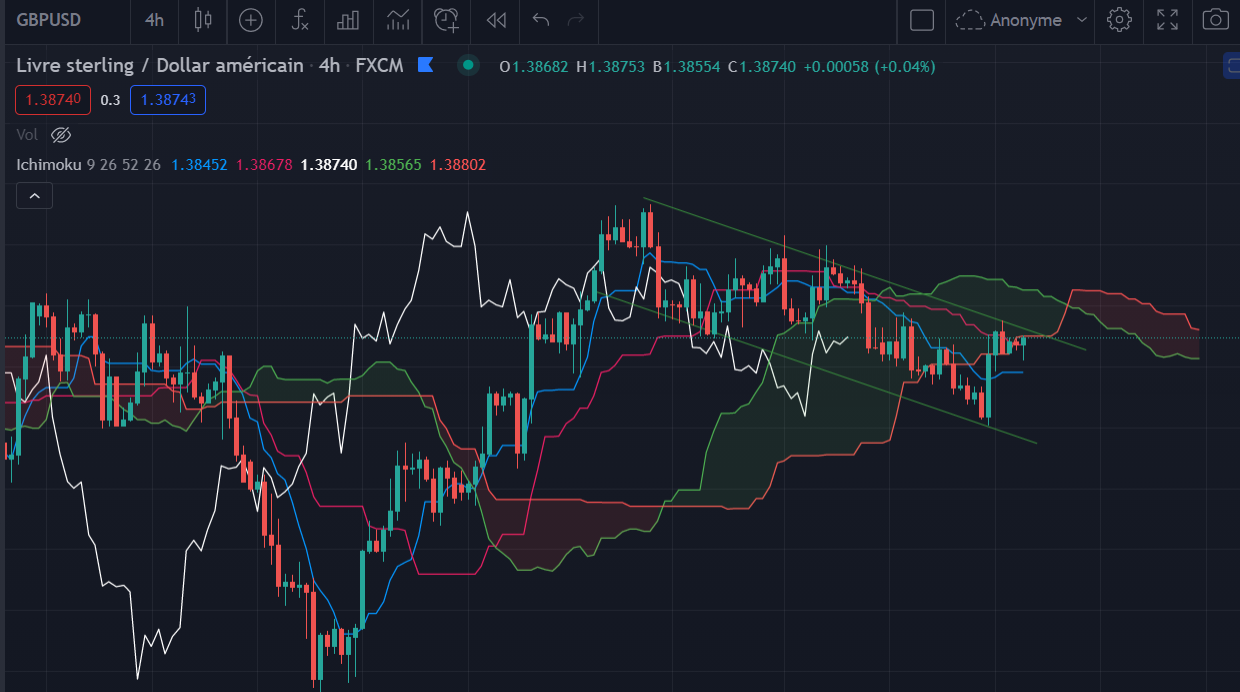
Task: Select the Vol indicator label
Action: (x=27, y=134)
